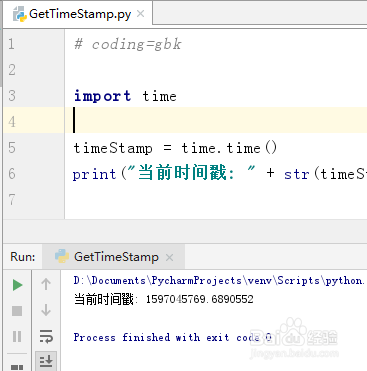
Task: Open the GetTimeStamp.py editor tab
Action: click(x=78, y=14)
